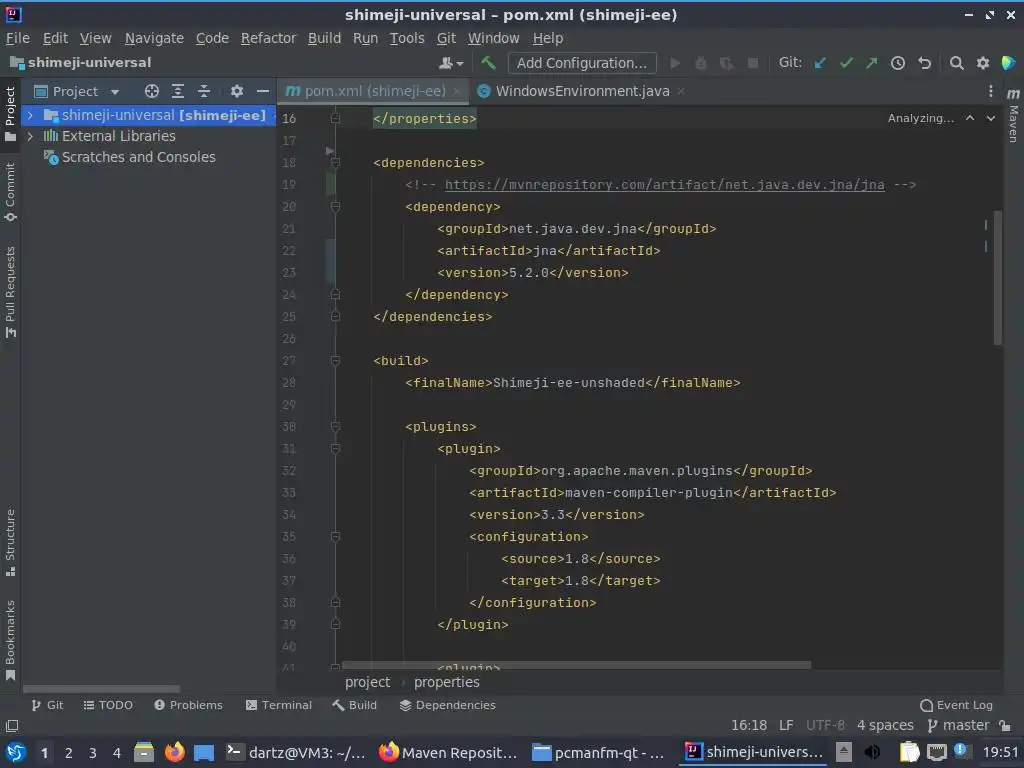
Task: Click the LF line separator widget
Action: pos(786,726)
